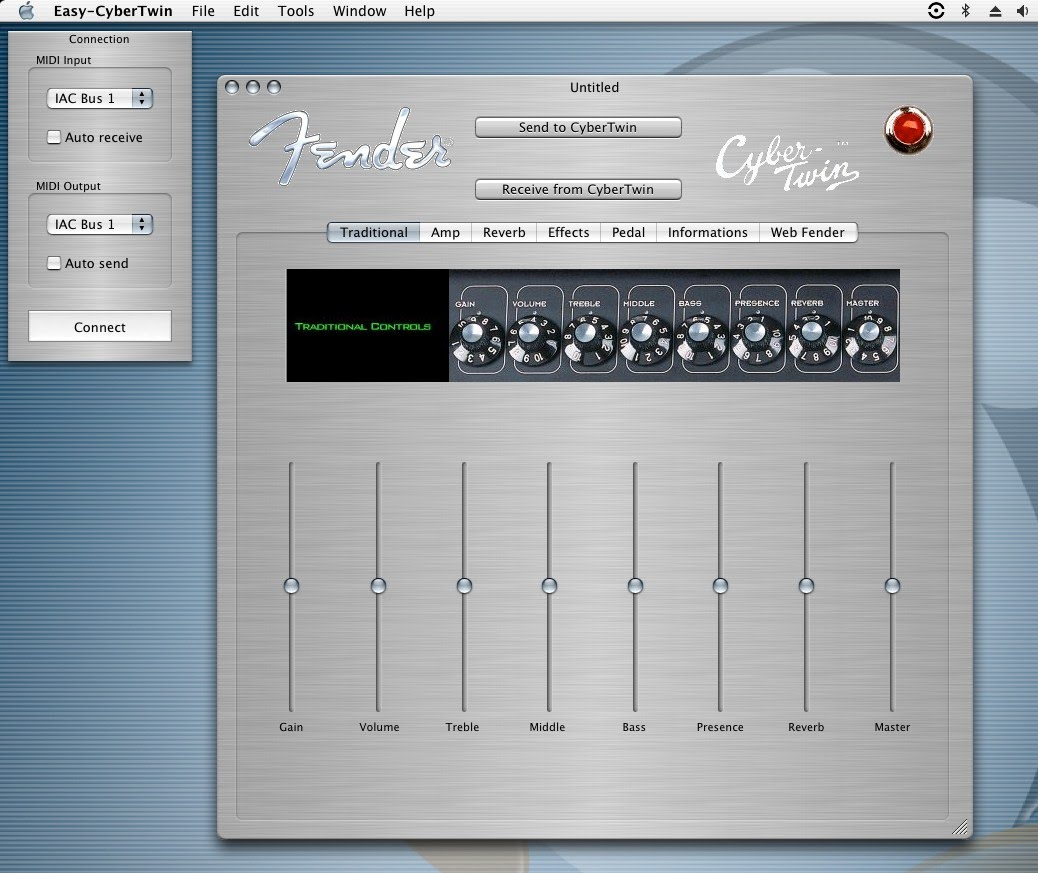Open the MIDI Input IAC Bus dropdown

[x=99, y=98]
